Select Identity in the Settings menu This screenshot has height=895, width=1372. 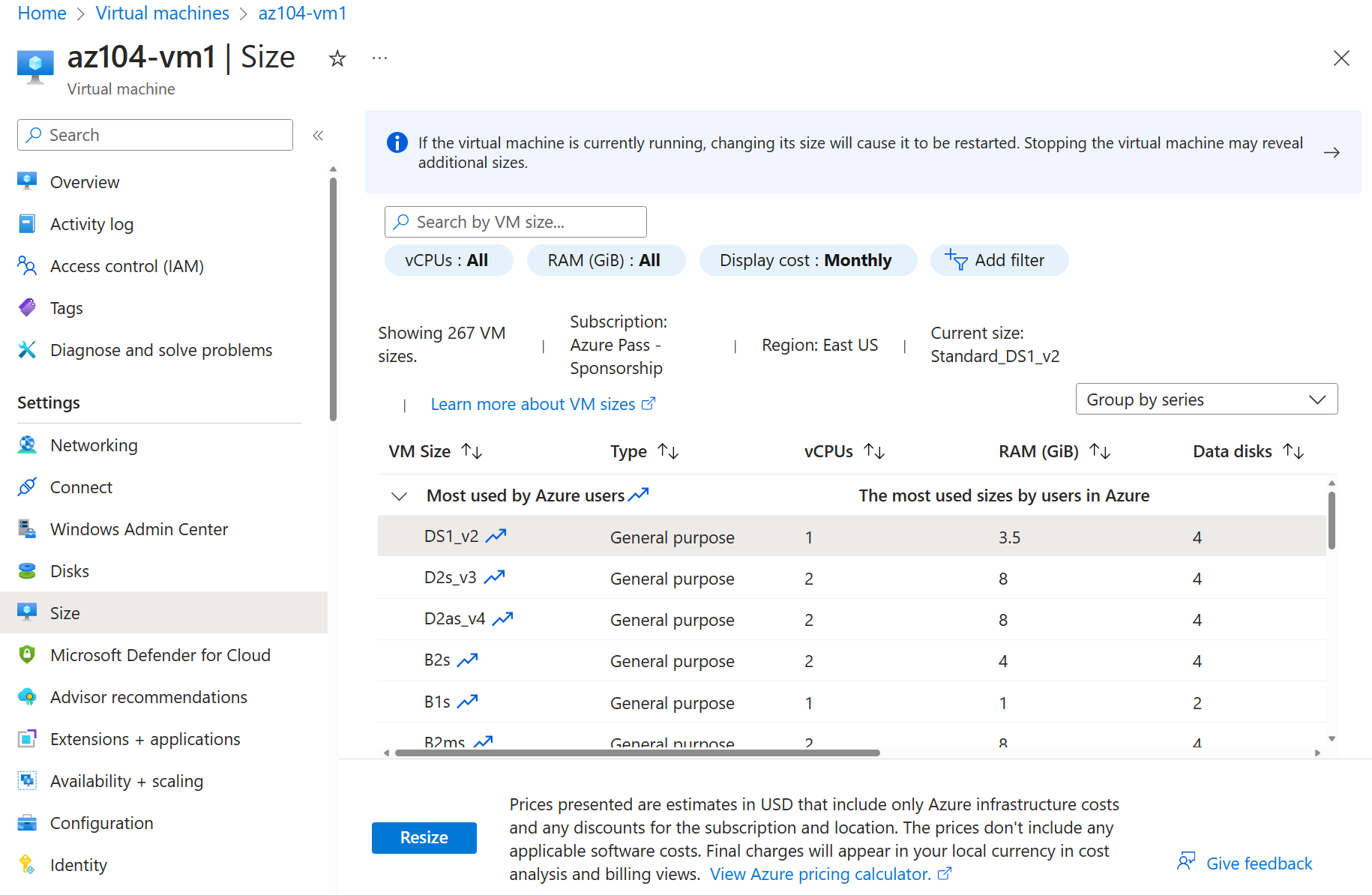point(78,864)
